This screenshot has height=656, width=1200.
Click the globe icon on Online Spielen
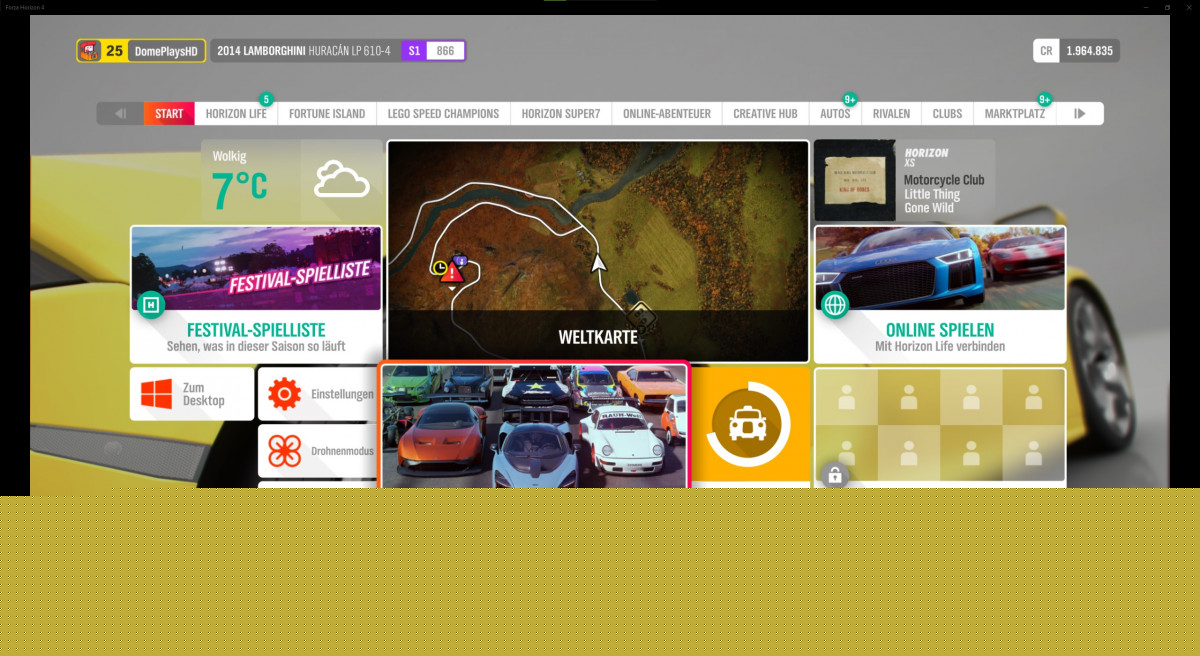[x=834, y=304]
